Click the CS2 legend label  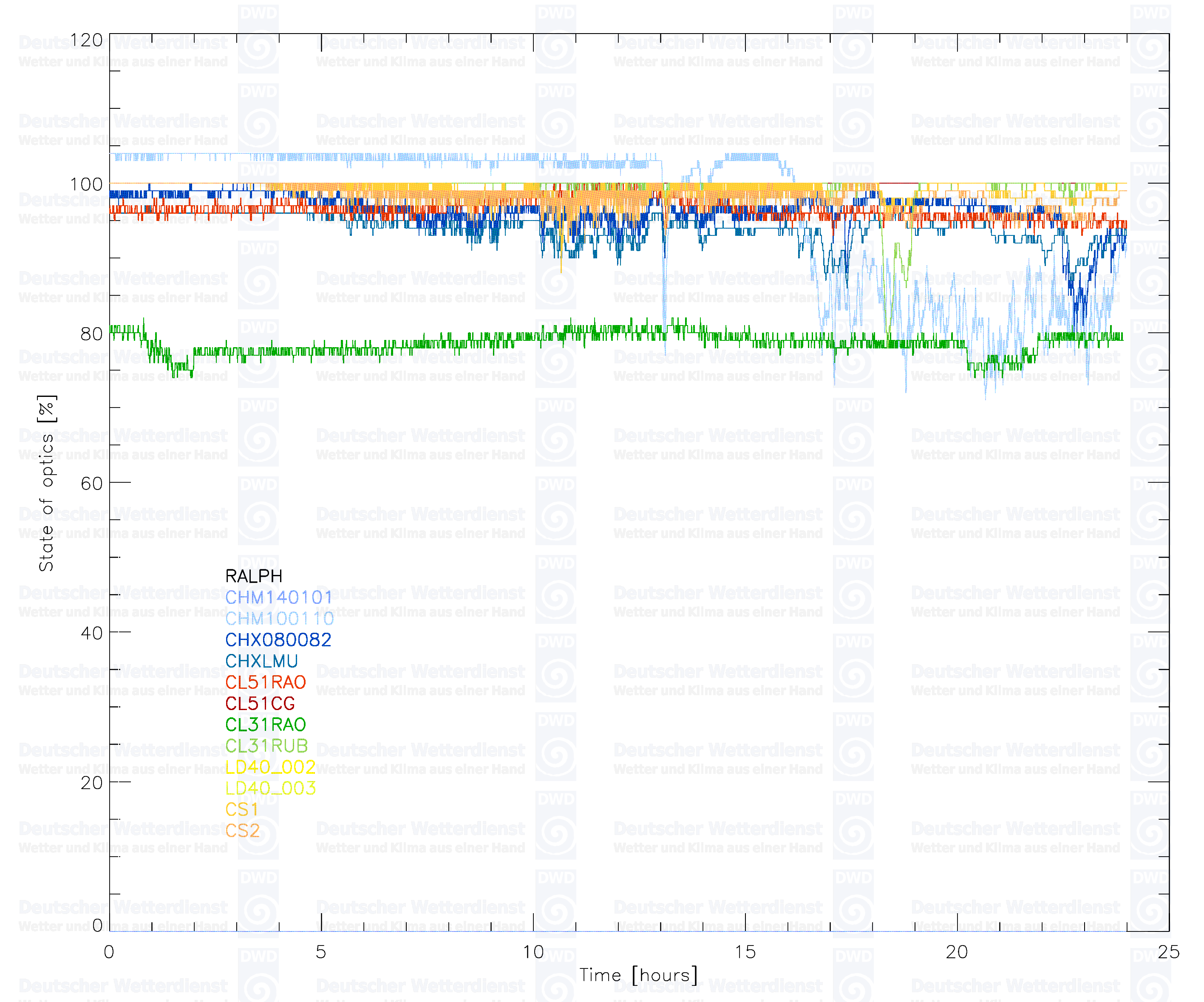243,831
